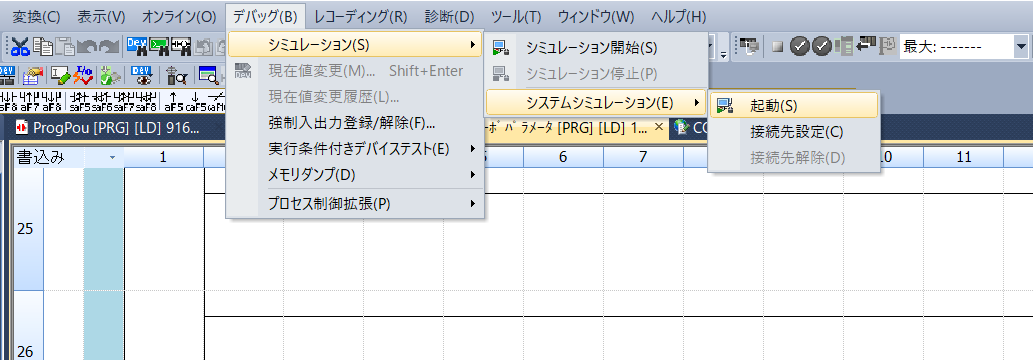Click ladder column header 6
The width and height of the screenshot is (1033, 360).
[x=563, y=157]
